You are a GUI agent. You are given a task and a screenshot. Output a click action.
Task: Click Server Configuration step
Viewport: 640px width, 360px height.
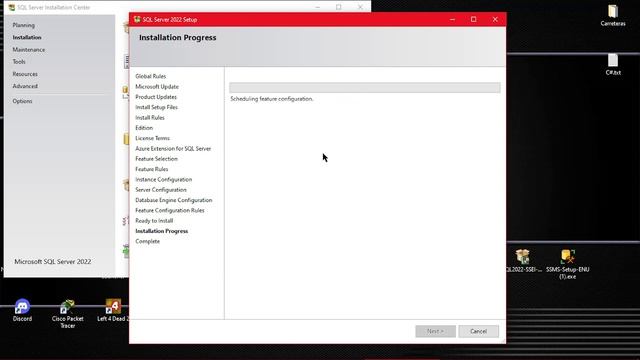pos(161,190)
